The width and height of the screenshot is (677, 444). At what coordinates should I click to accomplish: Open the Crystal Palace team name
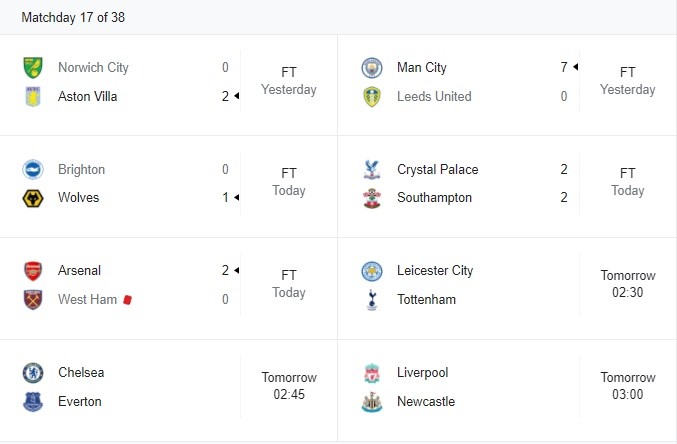tap(437, 169)
